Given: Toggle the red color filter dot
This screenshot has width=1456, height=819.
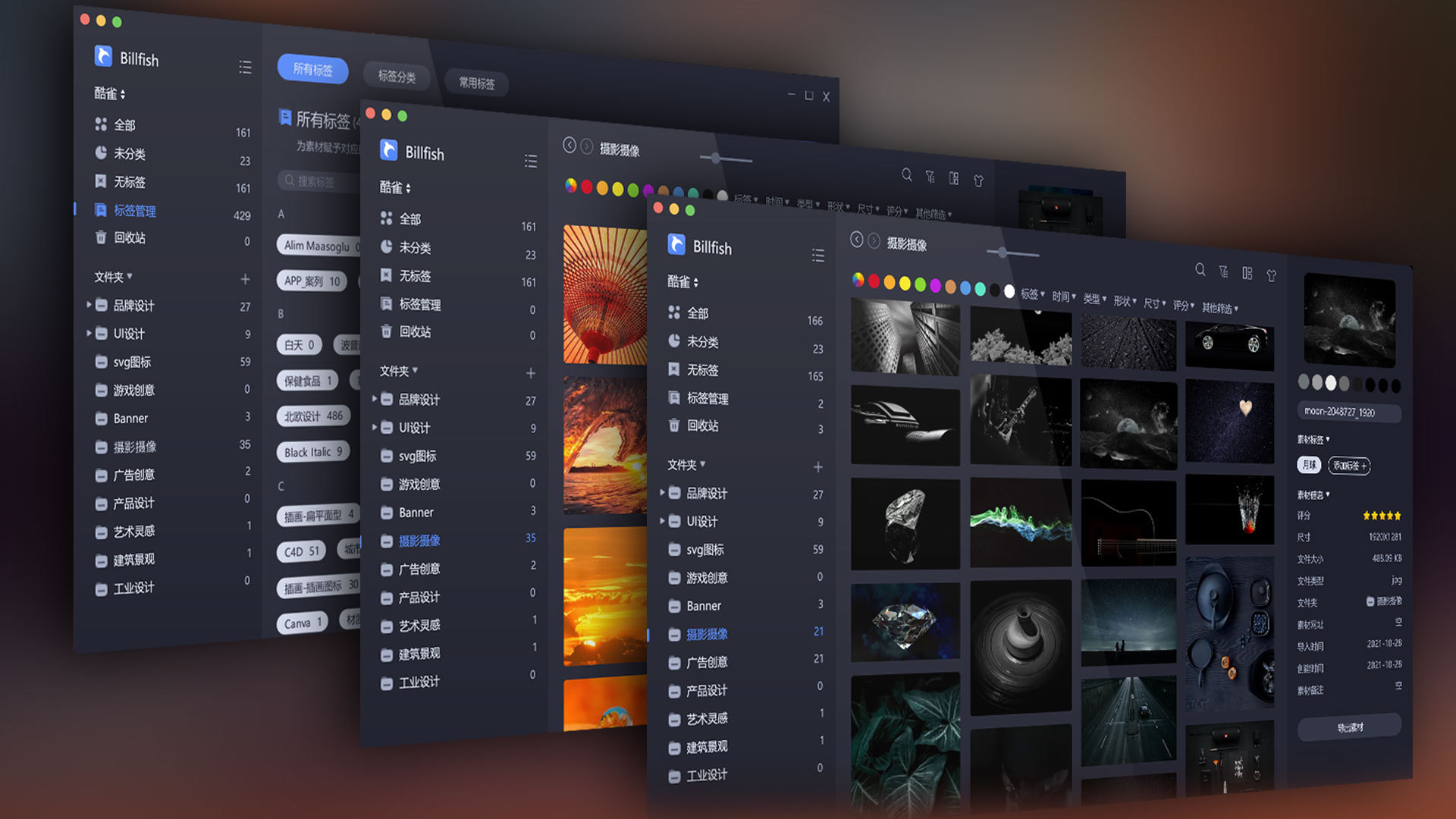Looking at the screenshot, I should (873, 281).
